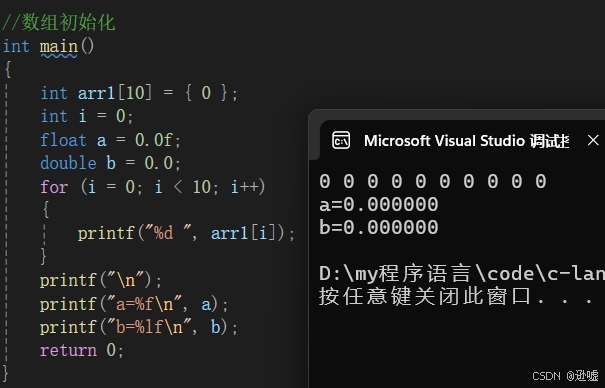
Task: Click the press any key prompt text
Action: coord(456,297)
